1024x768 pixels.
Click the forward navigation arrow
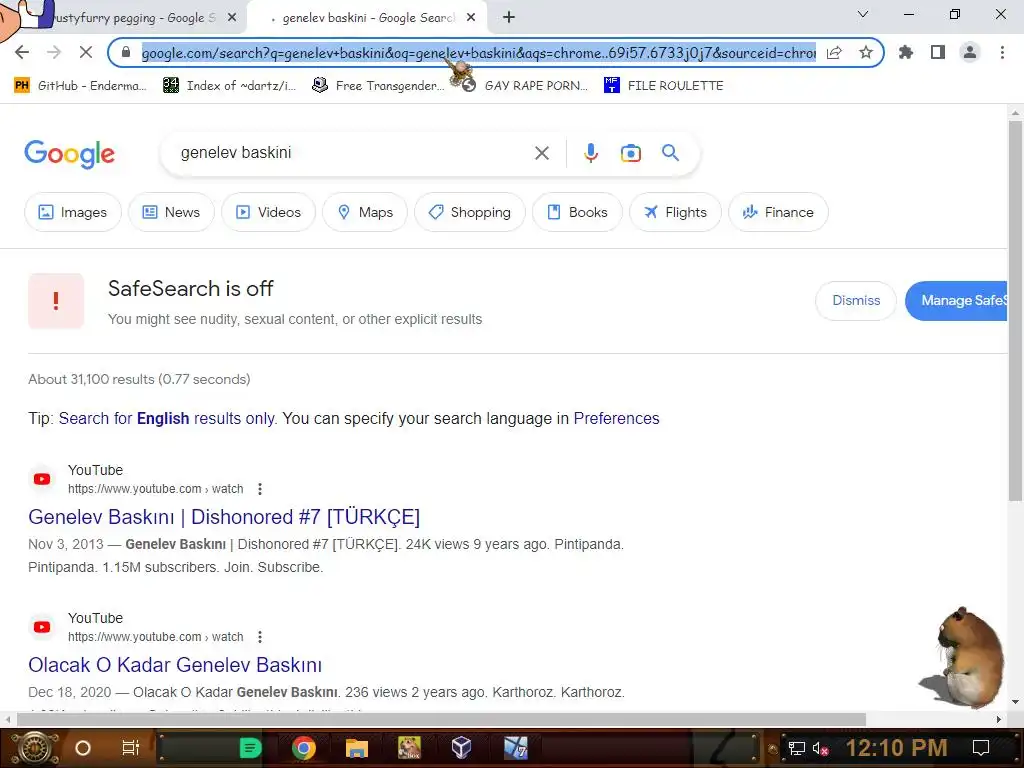pos(54,52)
